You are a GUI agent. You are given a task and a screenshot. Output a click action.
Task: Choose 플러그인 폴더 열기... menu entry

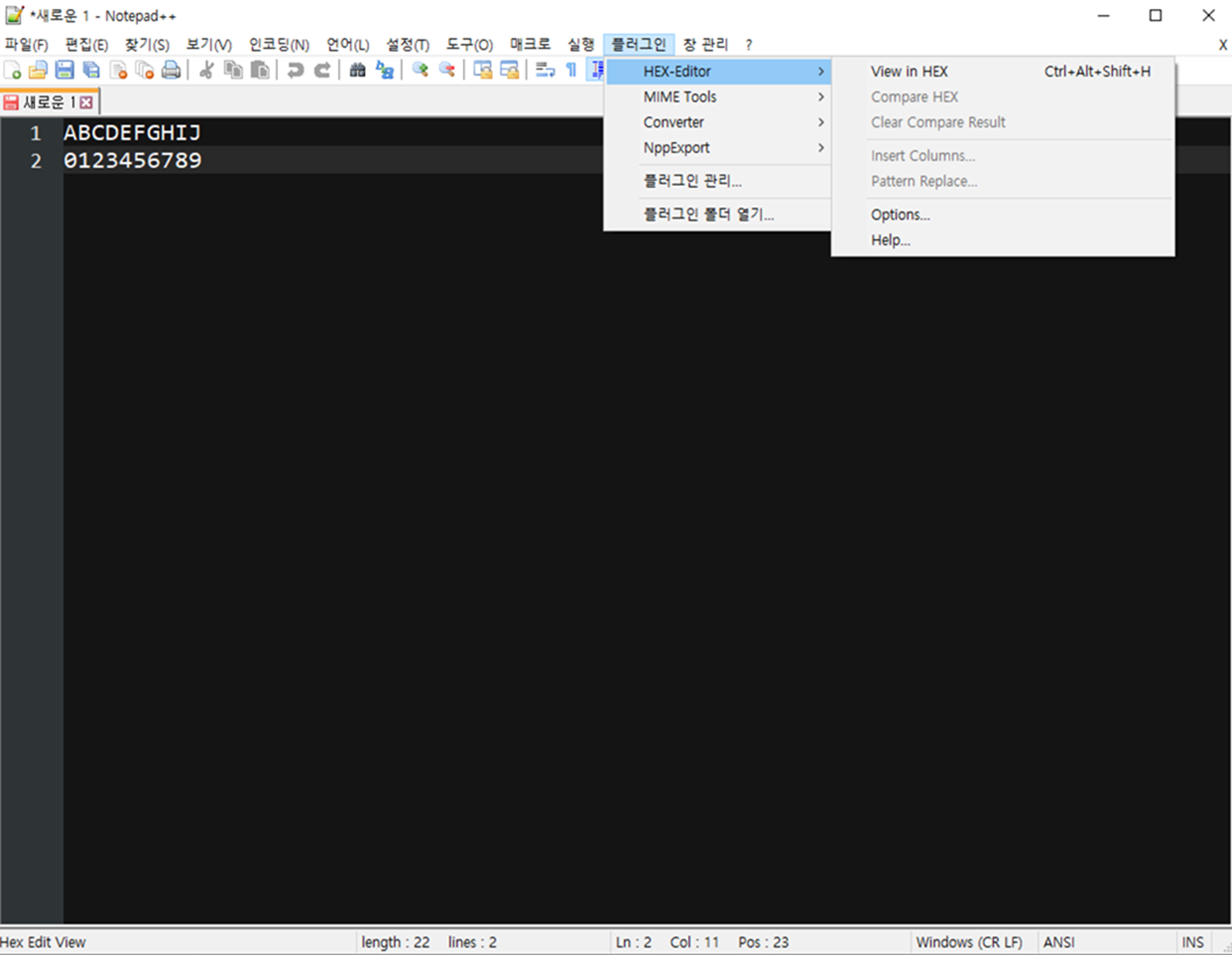718,215
